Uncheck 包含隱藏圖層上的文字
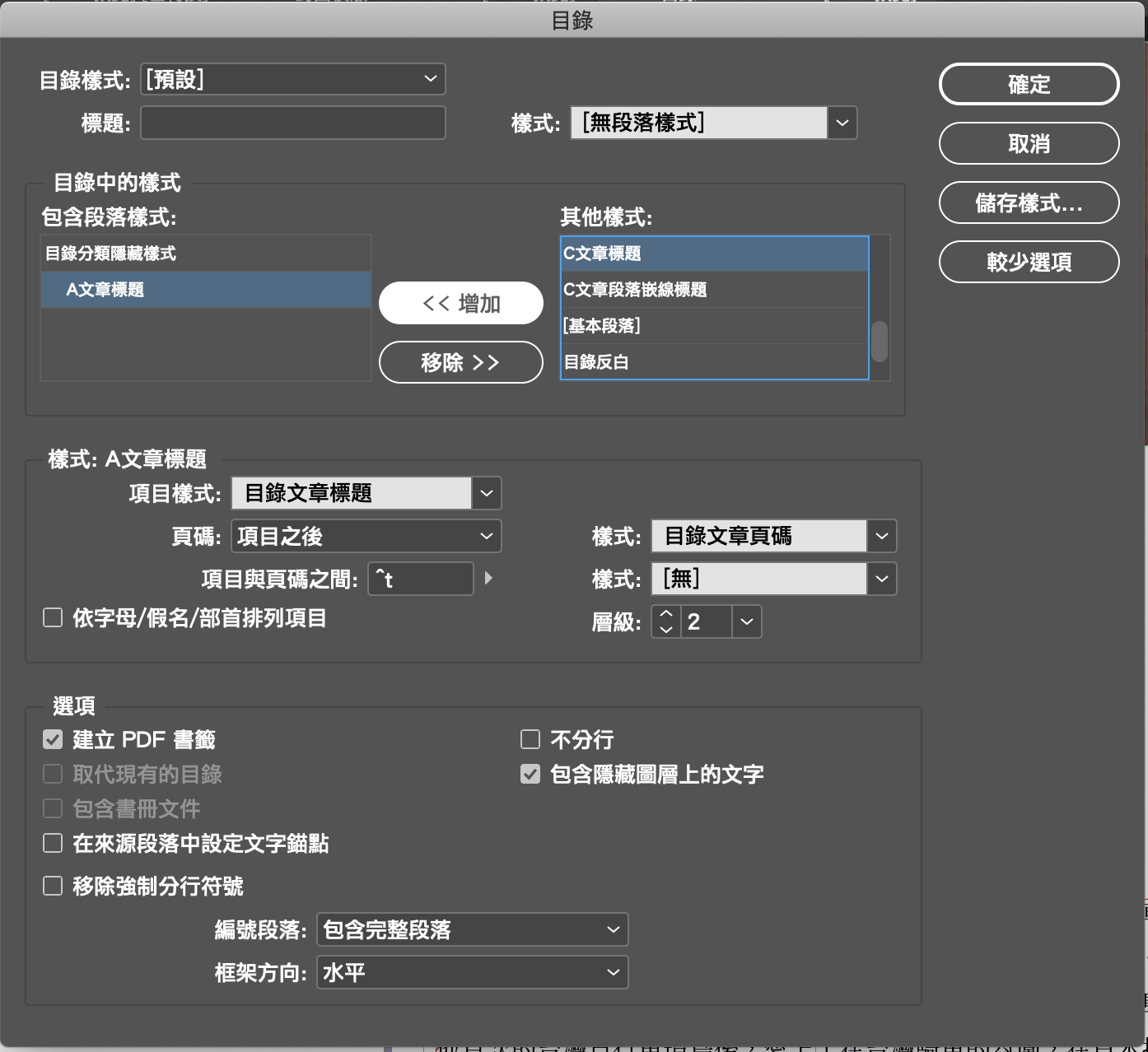The width and height of the screenshot is (1148, 1052). coord(530,774)
